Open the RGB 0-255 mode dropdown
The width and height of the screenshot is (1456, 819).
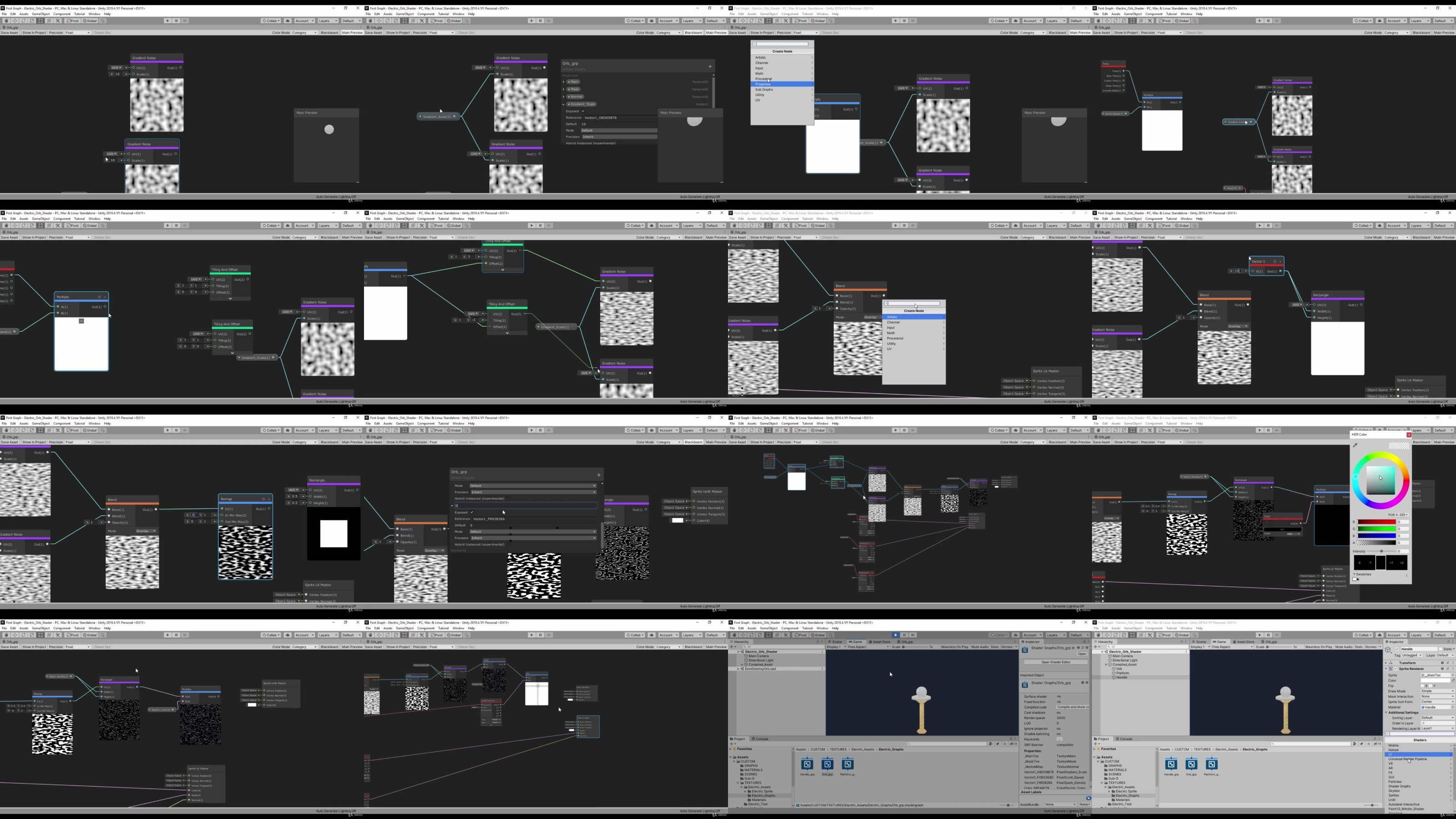tap(1398, 515)
